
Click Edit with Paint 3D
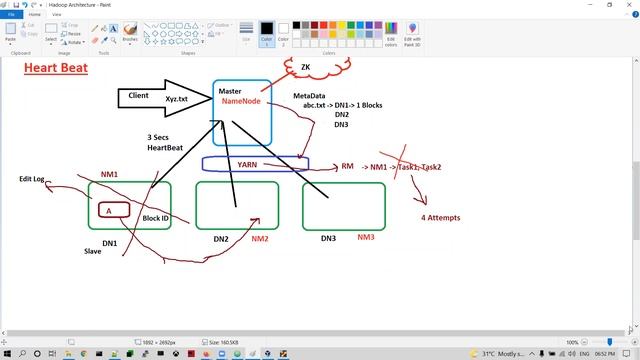coord(412,34)
